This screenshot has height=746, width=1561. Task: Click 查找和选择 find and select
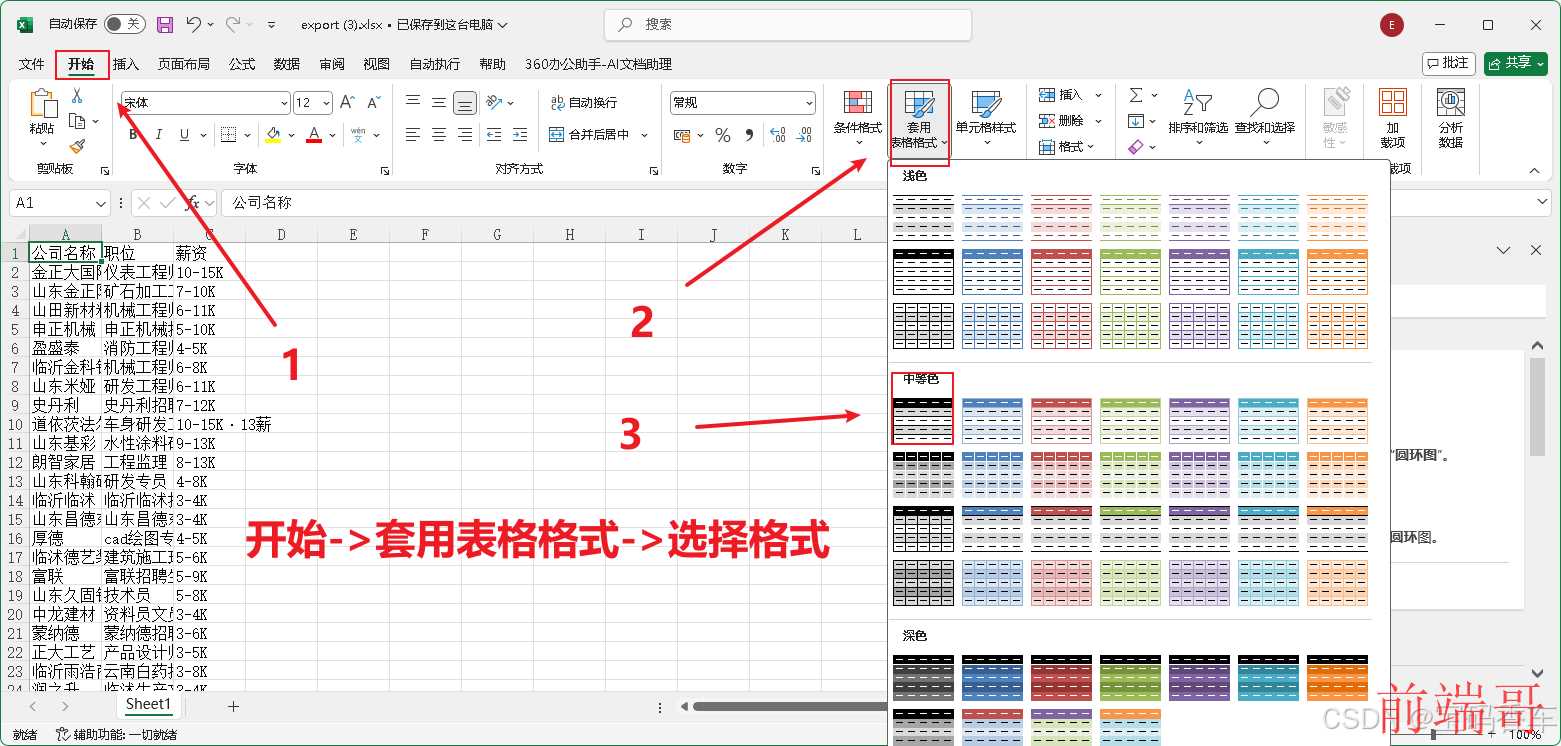coord(1265,119)
